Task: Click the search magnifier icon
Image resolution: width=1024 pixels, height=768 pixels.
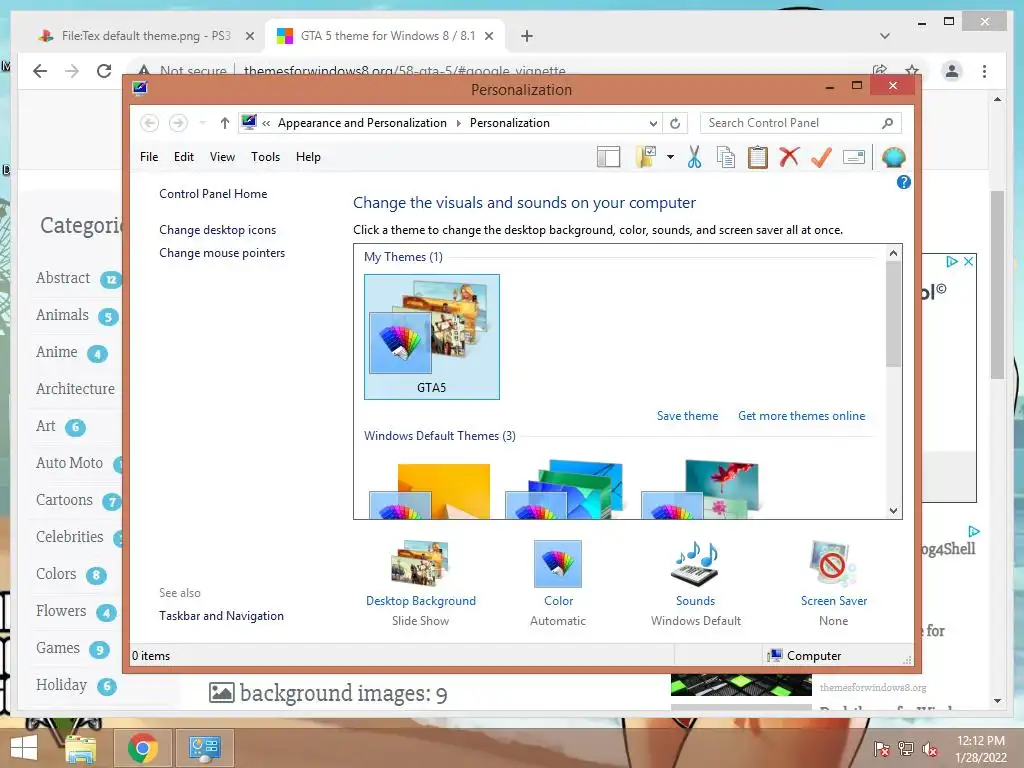Action: 887,123
